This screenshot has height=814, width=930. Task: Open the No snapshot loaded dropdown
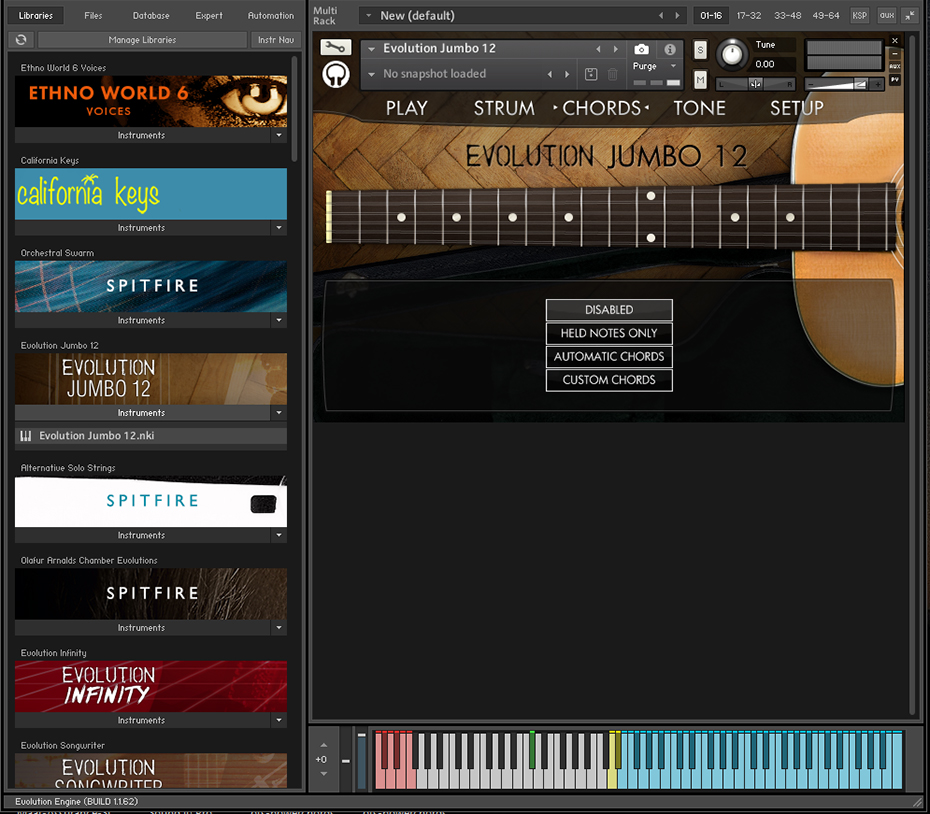[371, 74]
